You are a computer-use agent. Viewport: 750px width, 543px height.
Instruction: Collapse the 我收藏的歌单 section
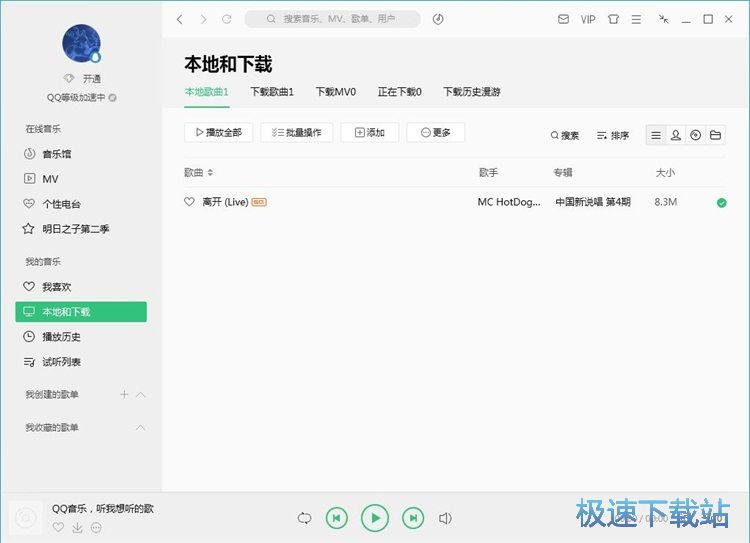[x=141, y=428]
